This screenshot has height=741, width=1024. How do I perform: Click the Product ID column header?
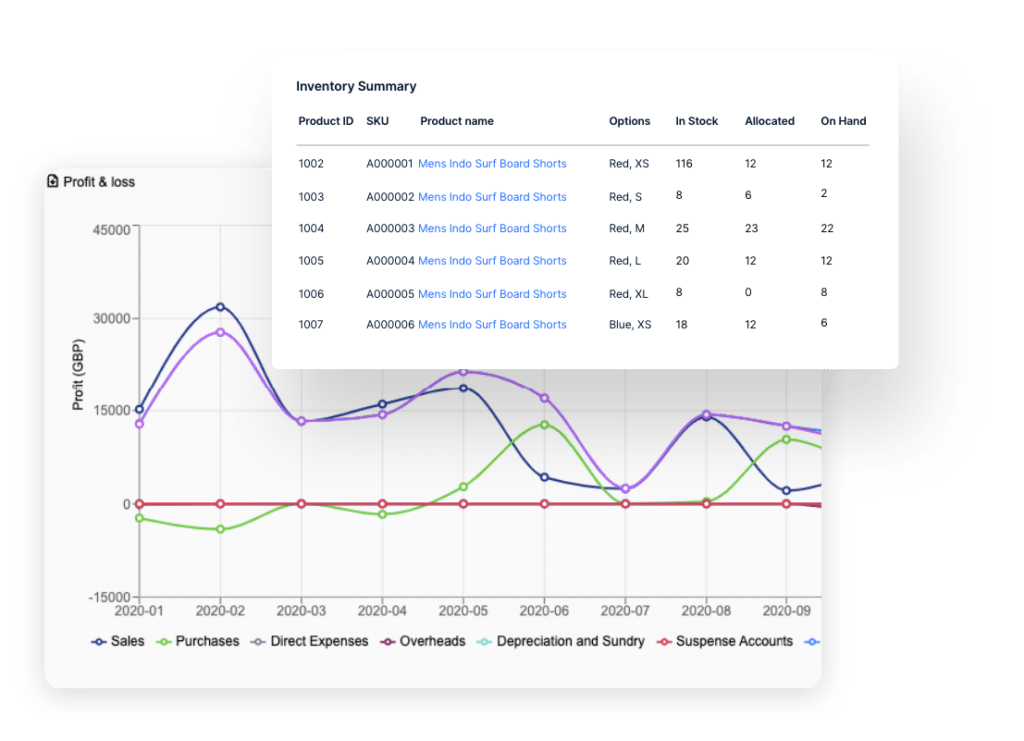tap(325, 121)
